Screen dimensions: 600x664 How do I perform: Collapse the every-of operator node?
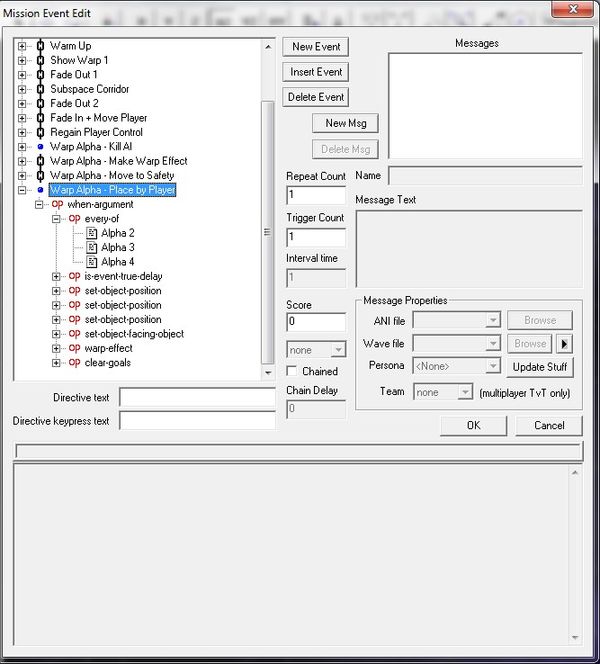[57, 219]
